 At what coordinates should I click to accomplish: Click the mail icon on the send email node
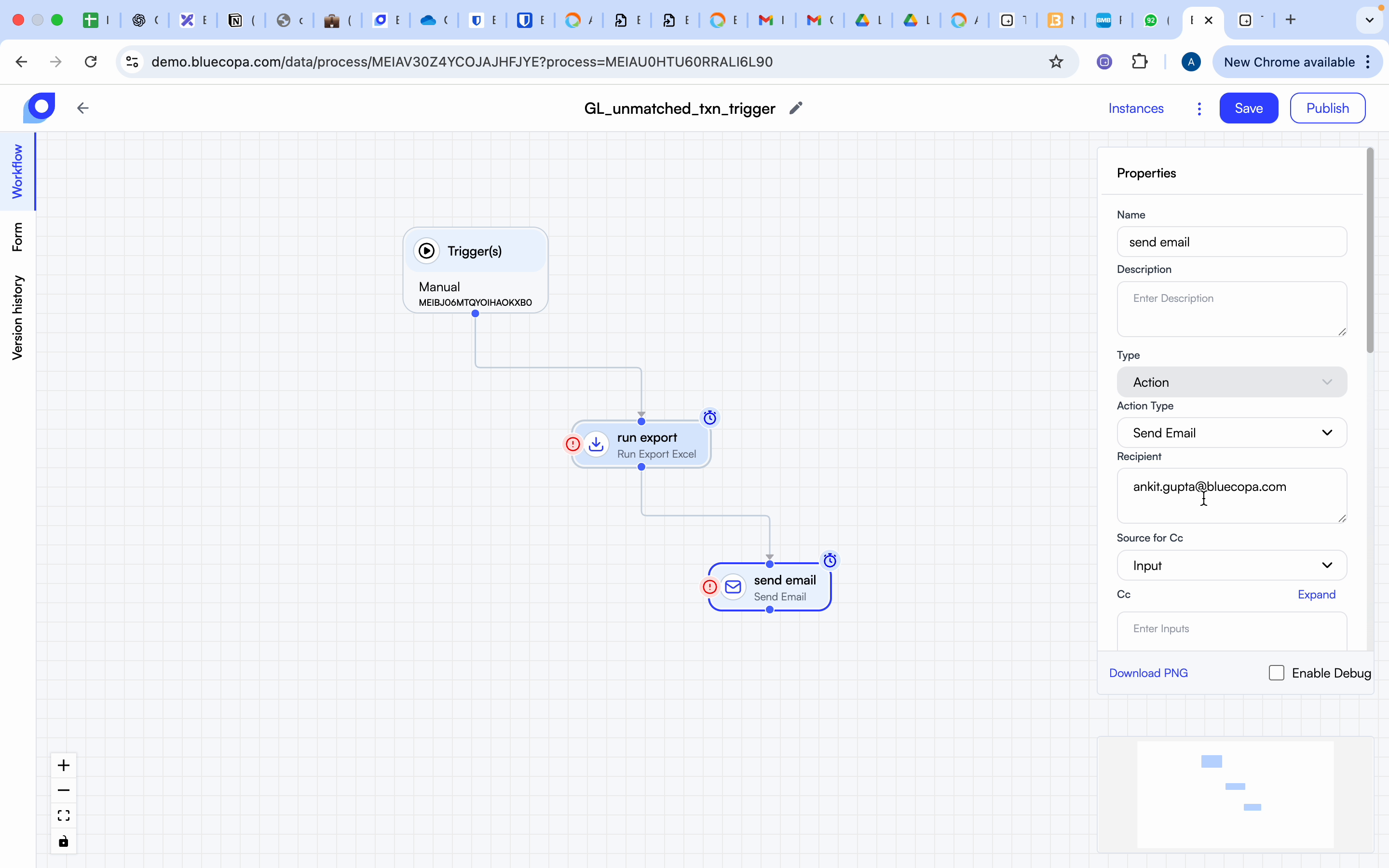(733, 587)
